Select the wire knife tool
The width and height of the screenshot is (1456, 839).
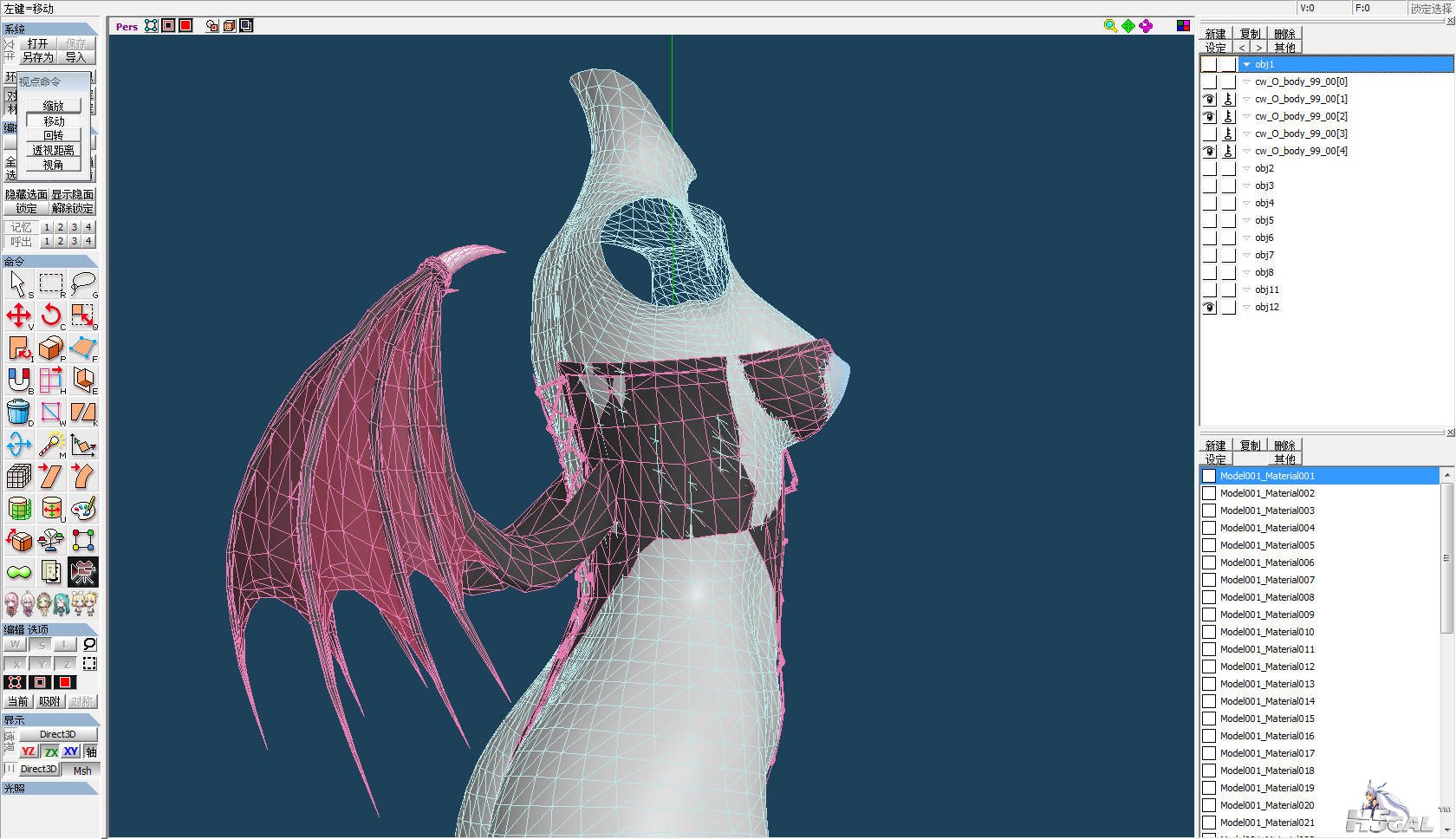coord(51,413)
